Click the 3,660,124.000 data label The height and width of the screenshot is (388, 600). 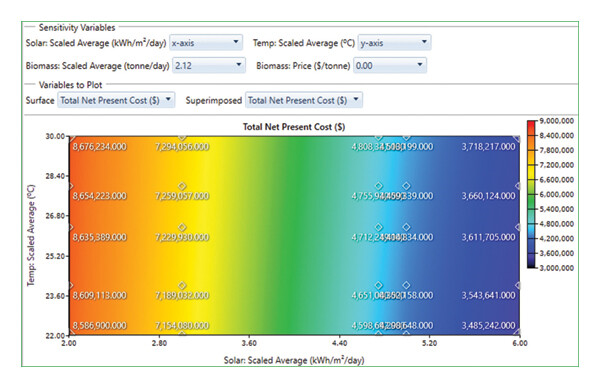(x=488, y=196)
